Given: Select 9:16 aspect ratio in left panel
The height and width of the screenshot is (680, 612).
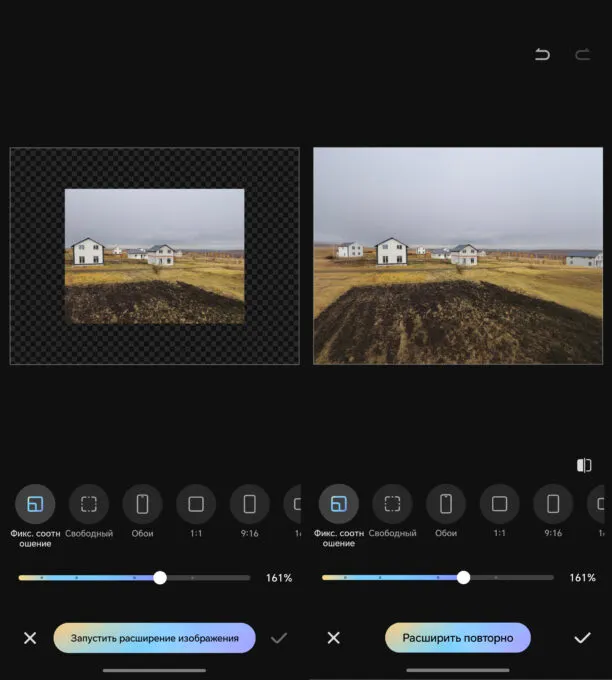Looking at the screenshot, I should tap(250, 504).
